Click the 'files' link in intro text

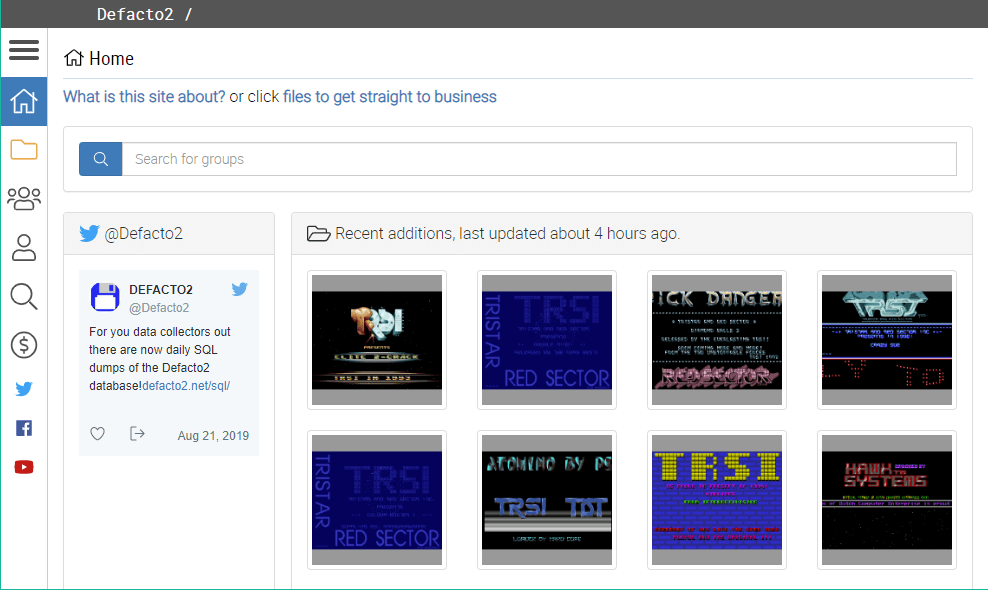297,97
